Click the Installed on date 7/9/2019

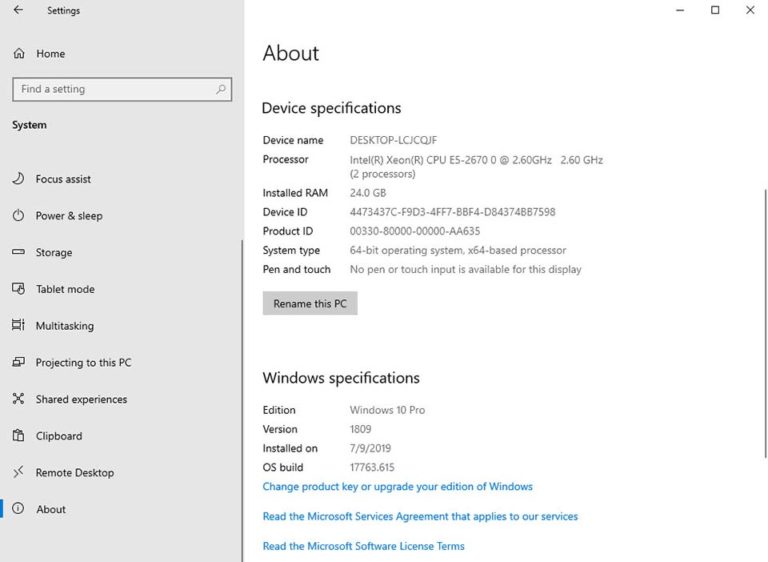[370, 448]
